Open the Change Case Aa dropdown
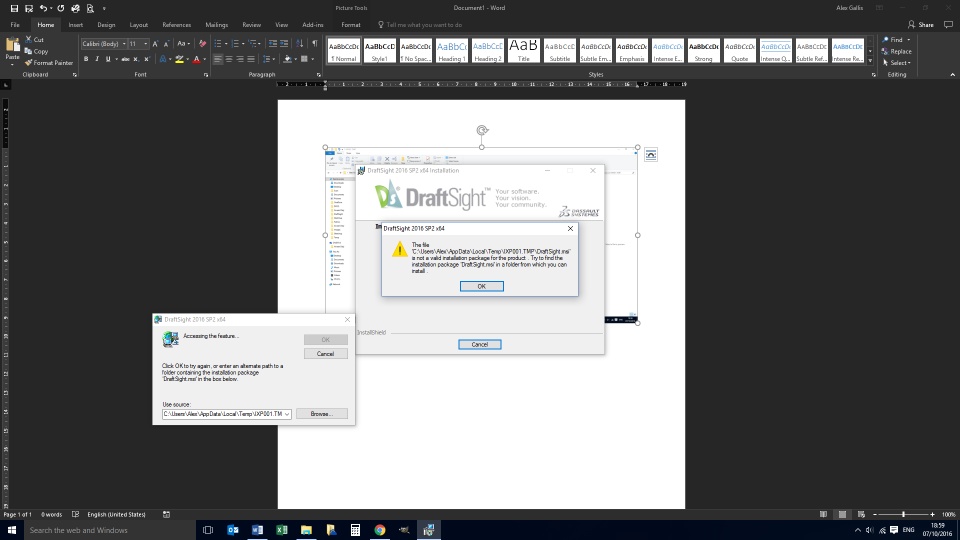Viewport: 960px width, 540px height. (x=184, y=43)
